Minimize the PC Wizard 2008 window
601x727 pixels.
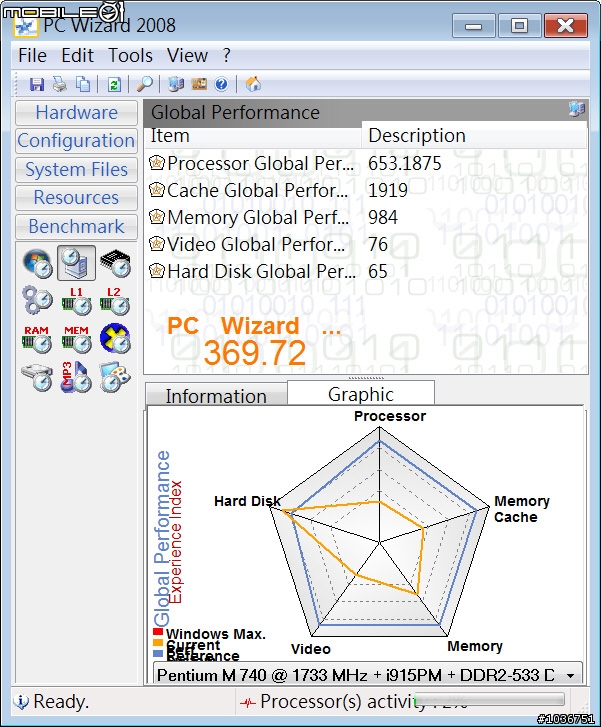pos(473,26)
